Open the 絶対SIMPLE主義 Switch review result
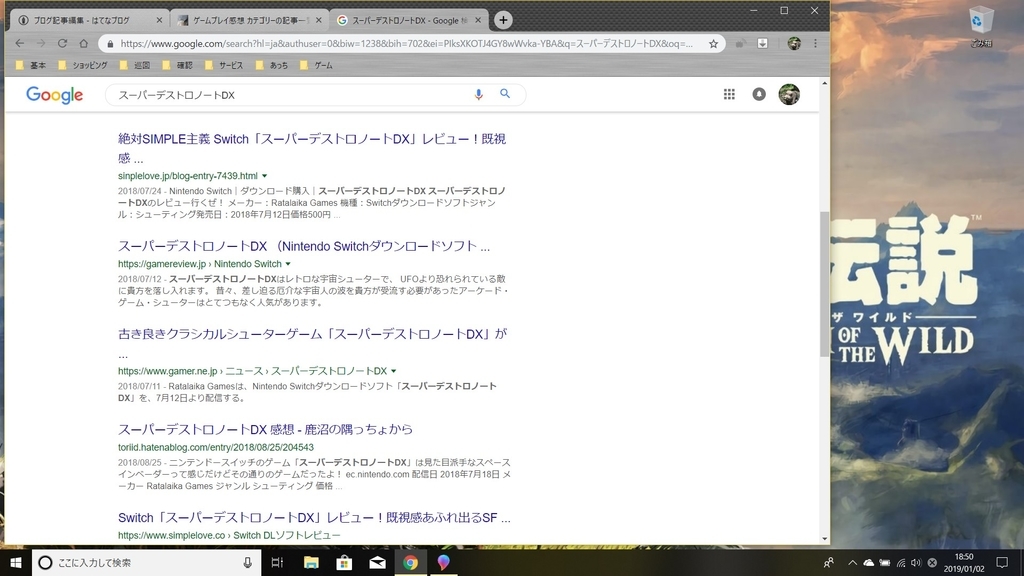 pyautogui.click(x=312, y=148)
